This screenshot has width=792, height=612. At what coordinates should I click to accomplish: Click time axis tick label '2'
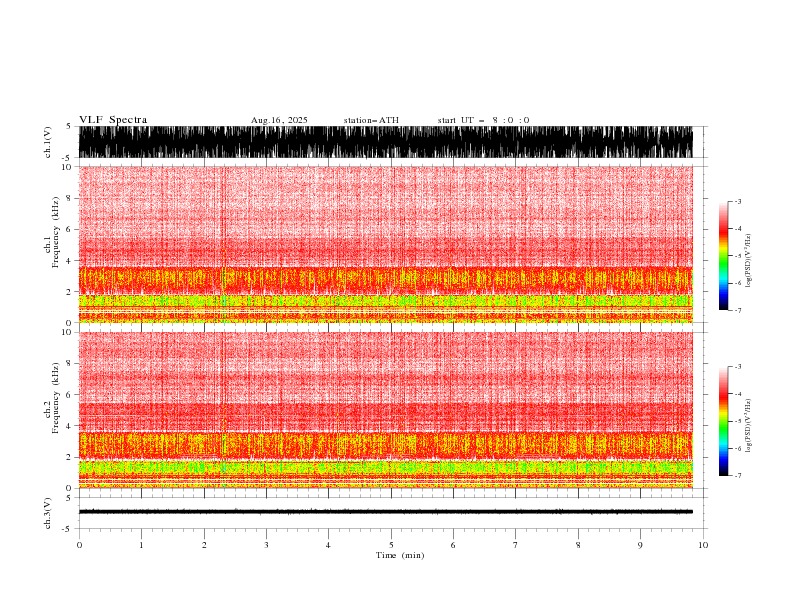point(204,545)
